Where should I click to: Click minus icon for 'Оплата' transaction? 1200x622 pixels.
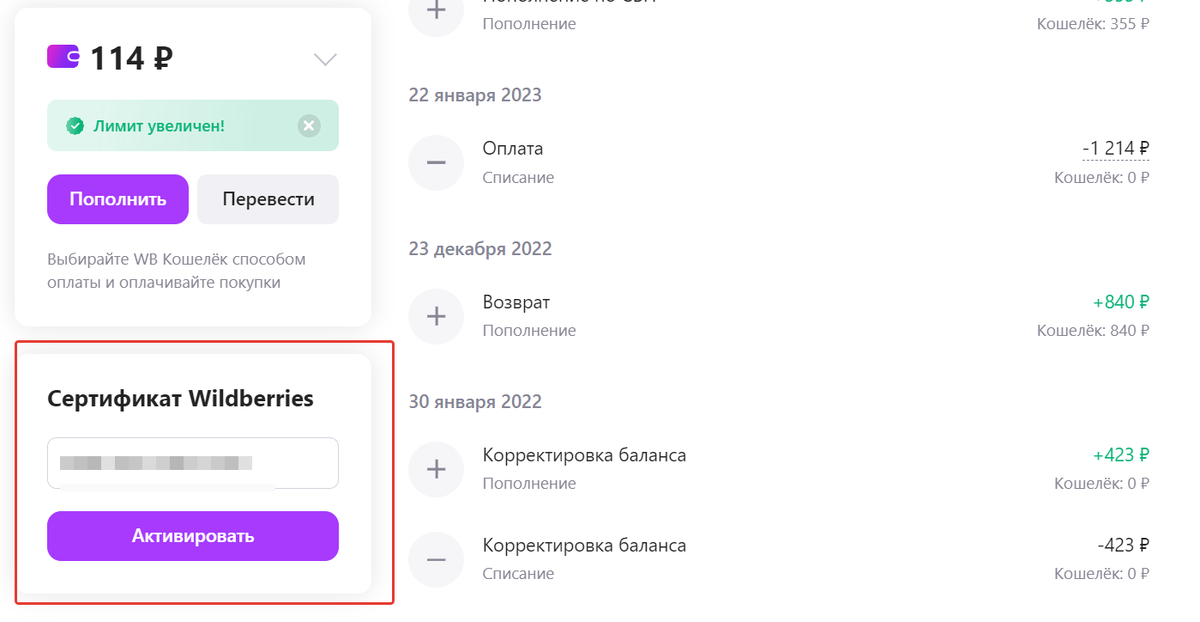(436, 162)
